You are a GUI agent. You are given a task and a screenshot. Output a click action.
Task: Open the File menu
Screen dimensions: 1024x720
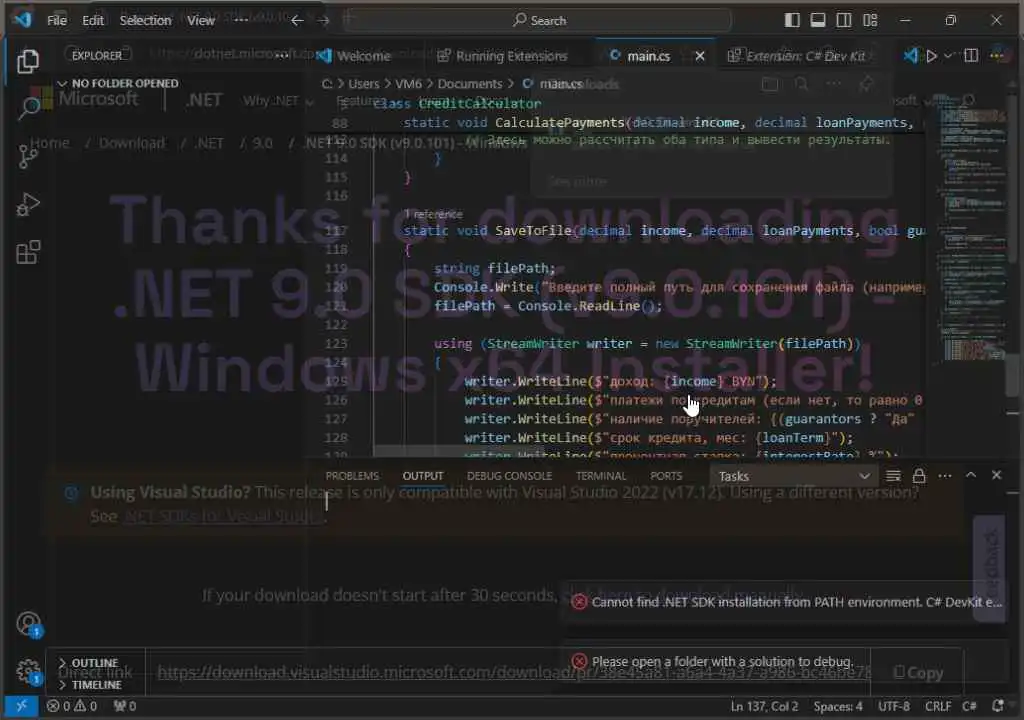point(57,21)
